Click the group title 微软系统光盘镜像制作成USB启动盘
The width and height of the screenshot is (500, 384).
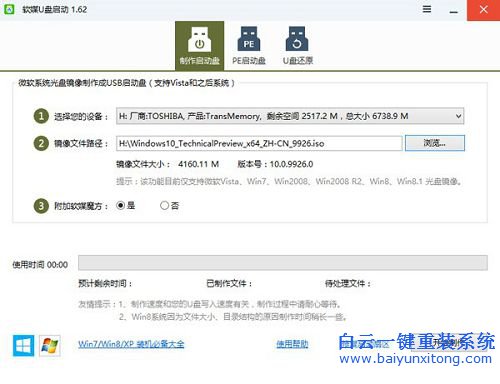pos(127,83)
